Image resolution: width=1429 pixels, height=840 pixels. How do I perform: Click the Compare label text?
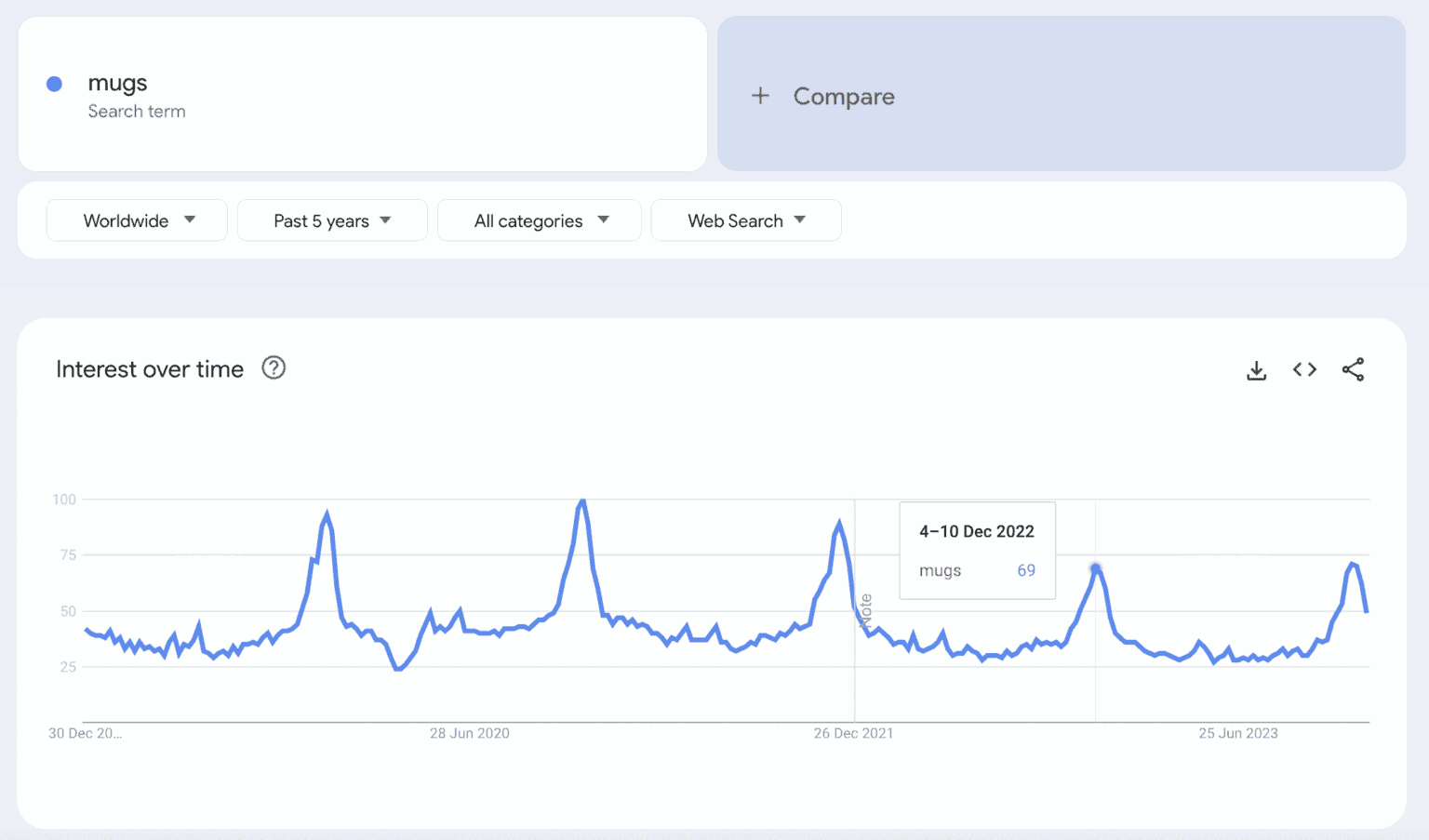pyautogui.click(x=844, y=97)
